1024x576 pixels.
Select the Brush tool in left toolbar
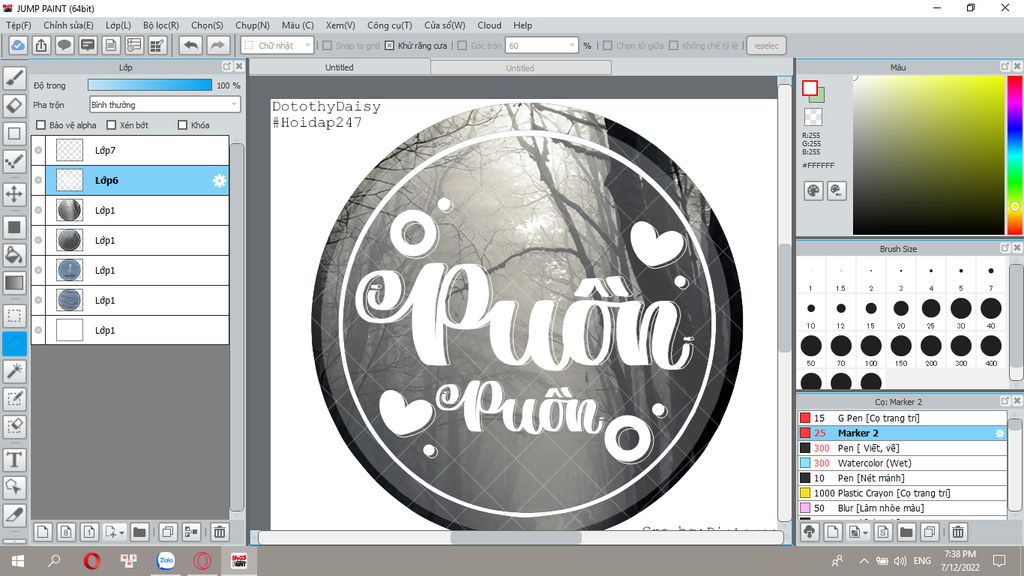coord(14,77)
